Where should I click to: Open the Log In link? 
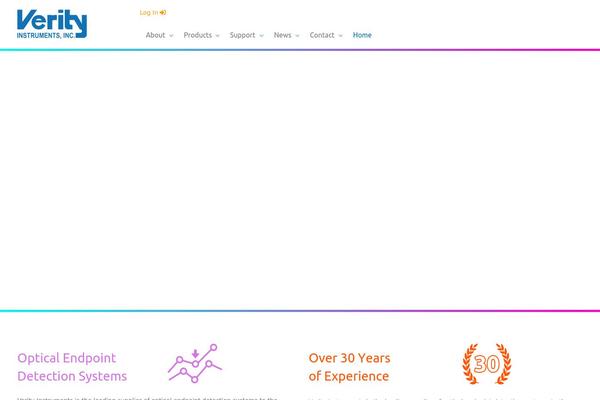click(148, 13)
